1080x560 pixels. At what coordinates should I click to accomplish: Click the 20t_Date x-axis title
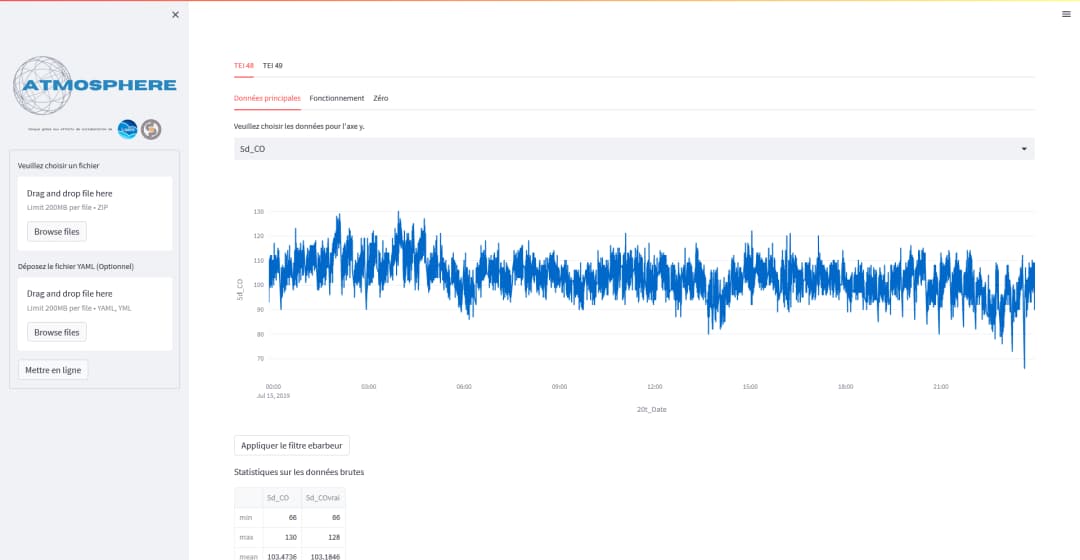(652, 409)
